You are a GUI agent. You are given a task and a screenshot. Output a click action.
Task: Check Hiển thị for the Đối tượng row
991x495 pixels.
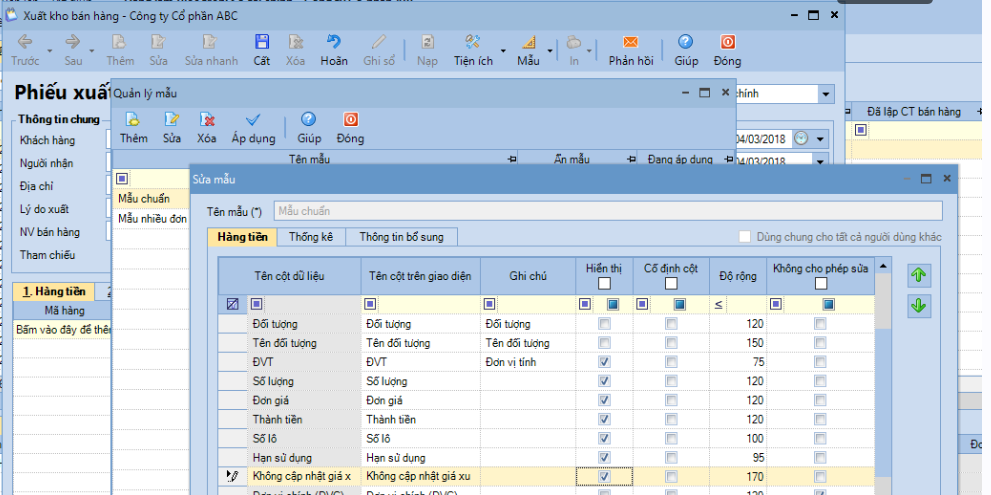point(604,324)
